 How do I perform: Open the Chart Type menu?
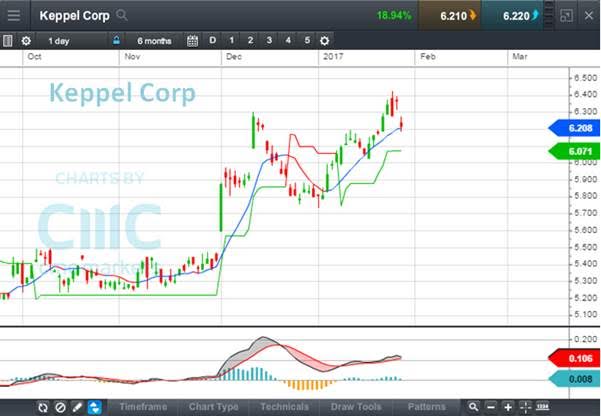(213, 407)
